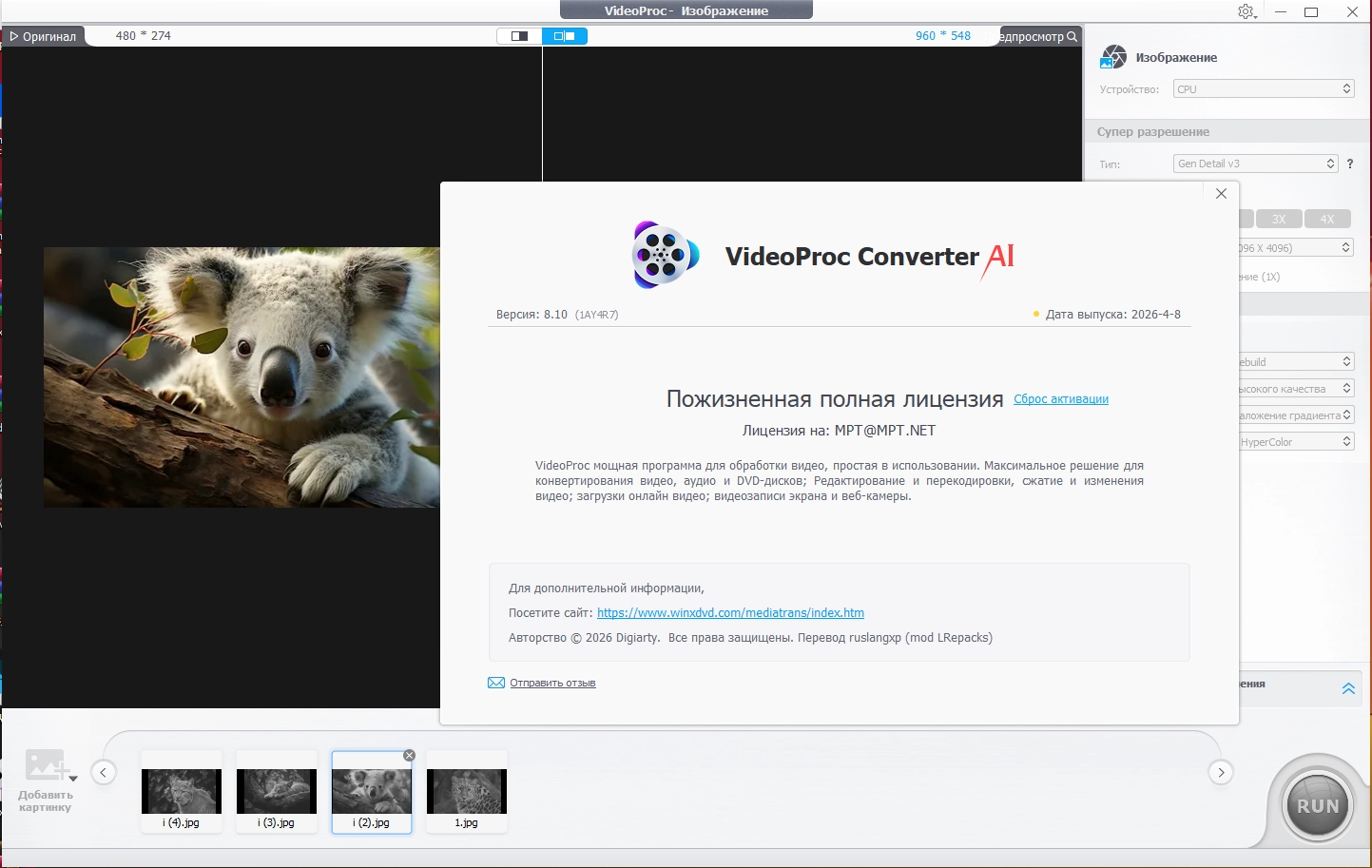The width and height of the screenshot is (1372, 868).
Task: Open the question mark help for Тип
Action: point(1349,164)
